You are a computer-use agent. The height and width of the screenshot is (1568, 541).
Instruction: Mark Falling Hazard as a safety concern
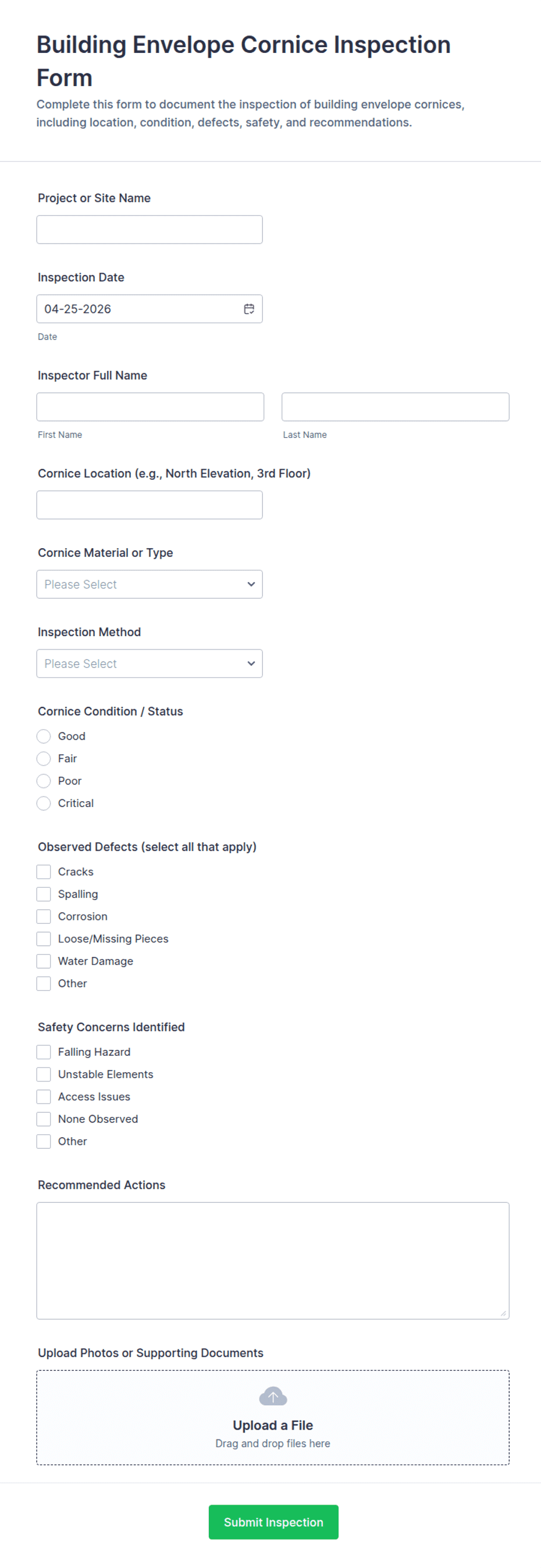(43, 1052)
